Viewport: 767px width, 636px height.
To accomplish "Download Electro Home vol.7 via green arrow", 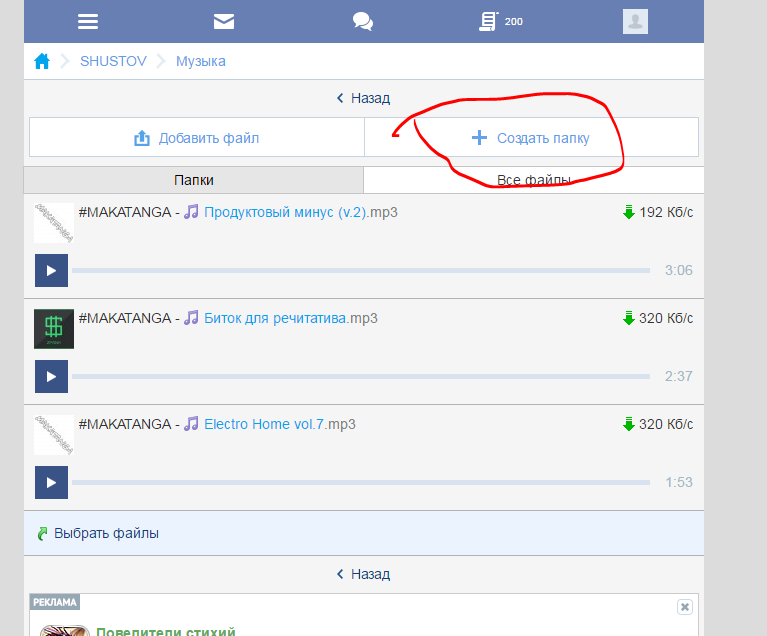I will pos(629,424).
